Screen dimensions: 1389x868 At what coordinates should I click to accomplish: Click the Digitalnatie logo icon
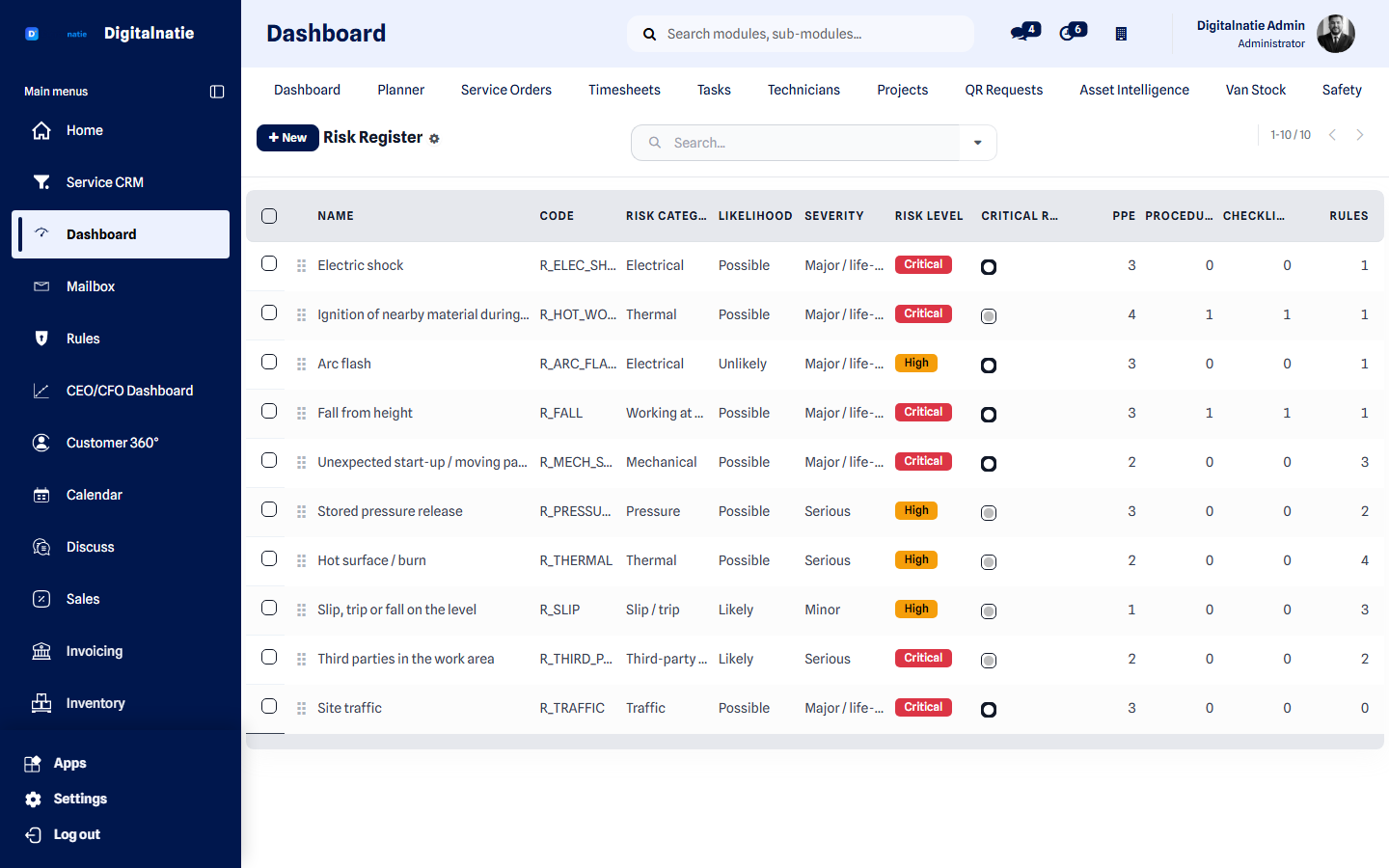[32, 34]
